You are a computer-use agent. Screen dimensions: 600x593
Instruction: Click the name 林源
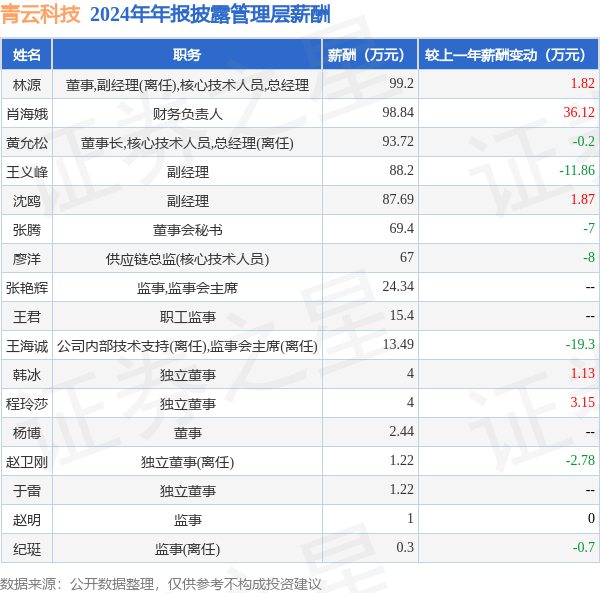click(x=26, y=85)
